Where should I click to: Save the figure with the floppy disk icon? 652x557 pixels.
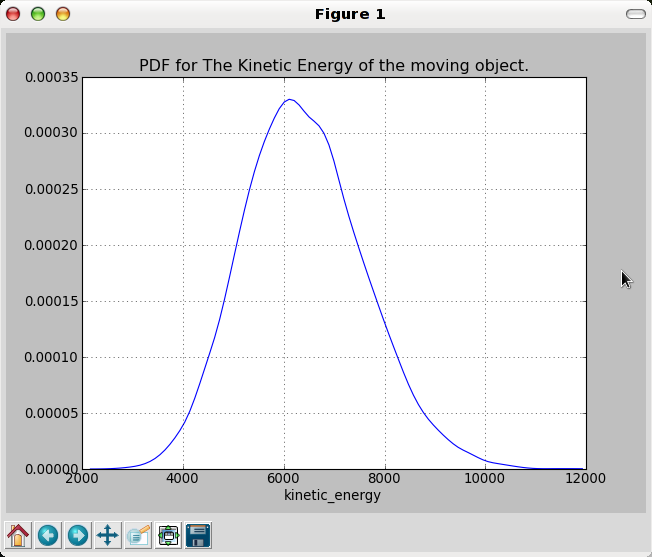(198, 535)
